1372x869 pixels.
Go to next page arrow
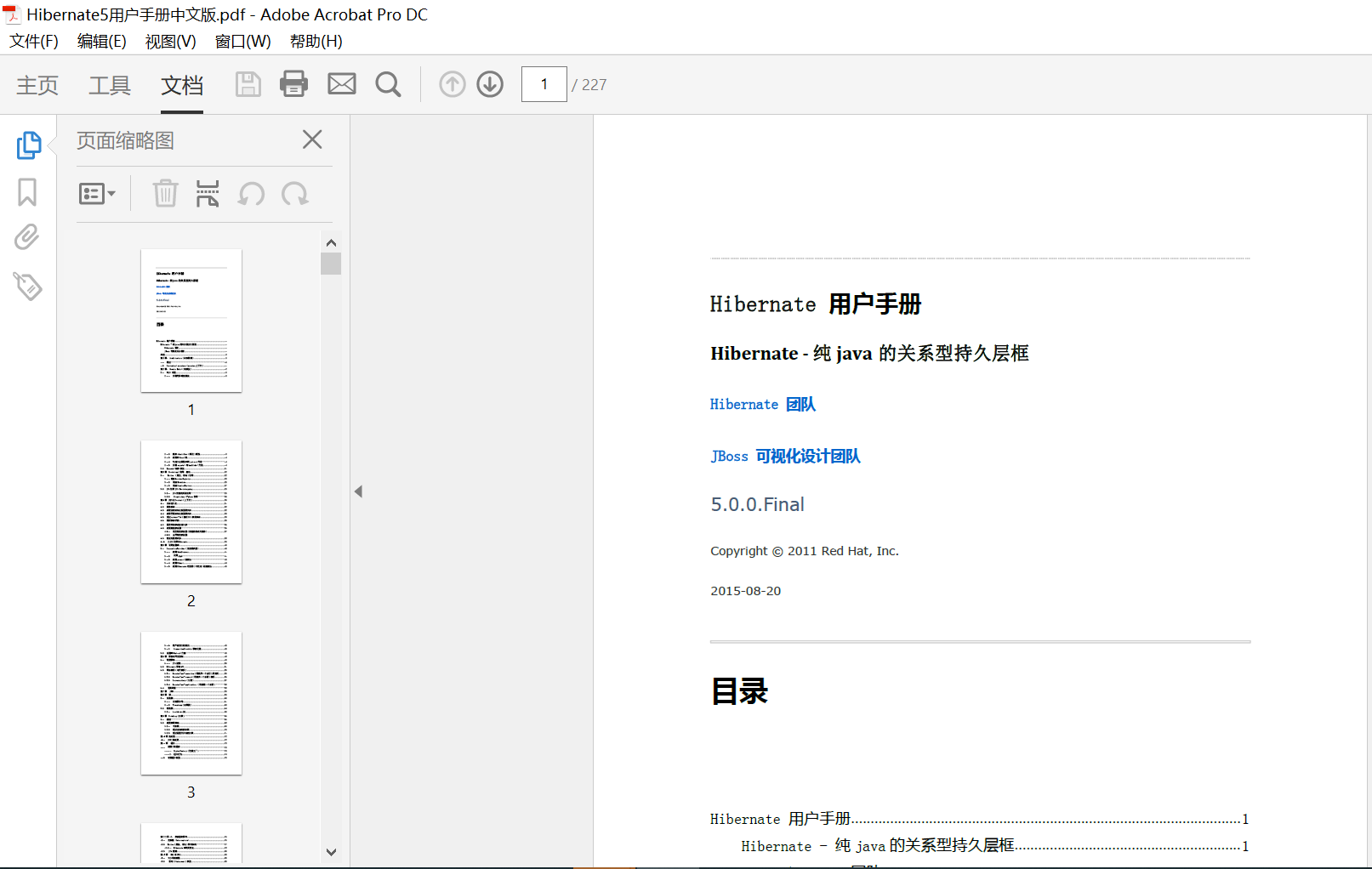click(490, 84)
